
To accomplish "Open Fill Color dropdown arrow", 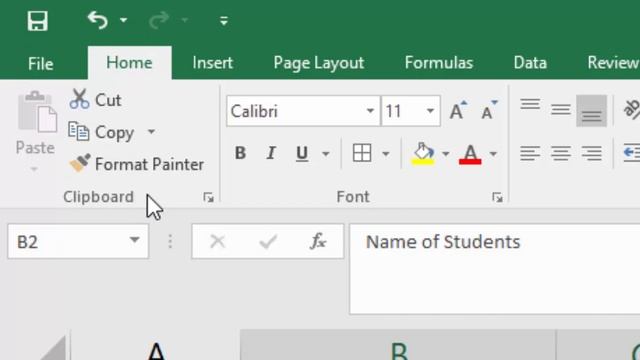I will click(x=445, y=154).
